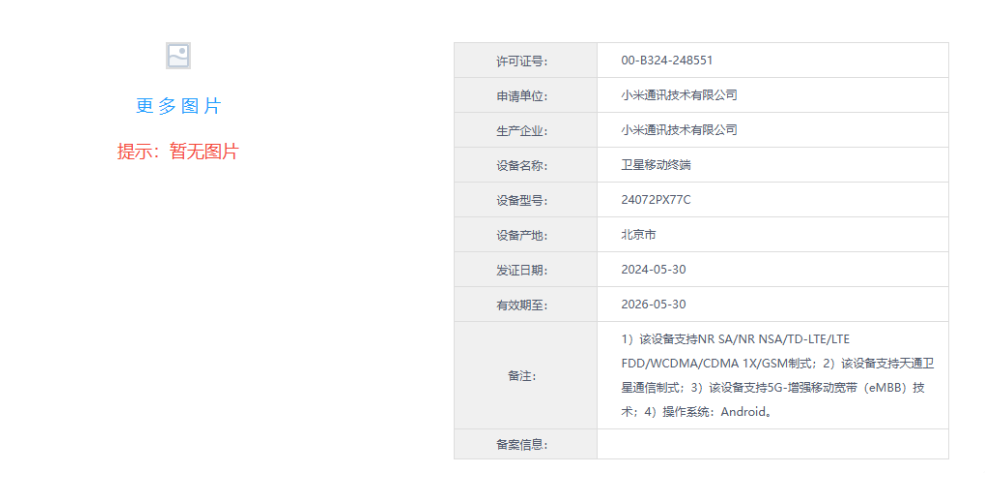Open the 更多图片 link
This screenshot has height=482, width=989.
pyautogui.click(x=178, y=106)
